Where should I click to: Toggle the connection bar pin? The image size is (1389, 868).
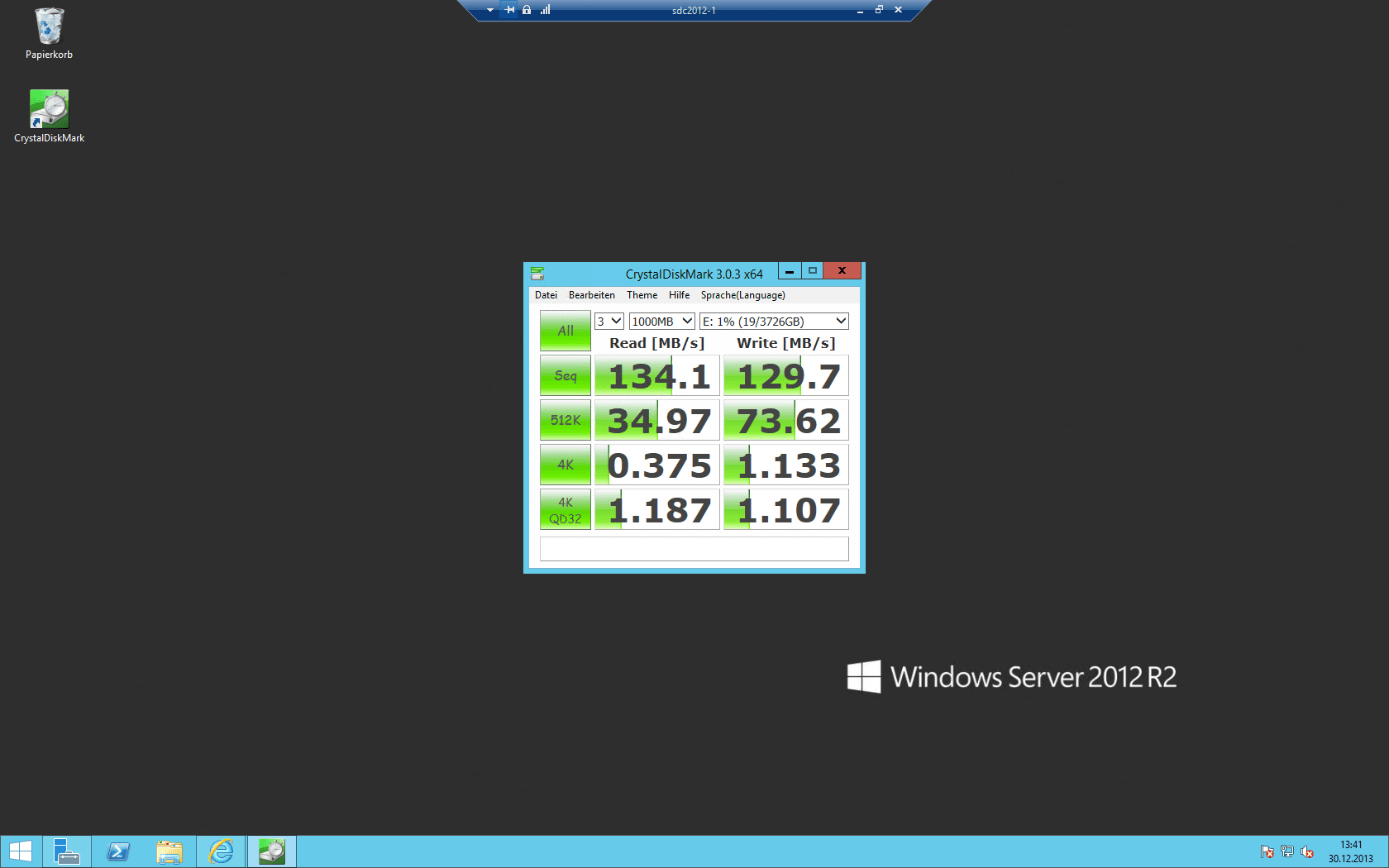click(509, 10)
